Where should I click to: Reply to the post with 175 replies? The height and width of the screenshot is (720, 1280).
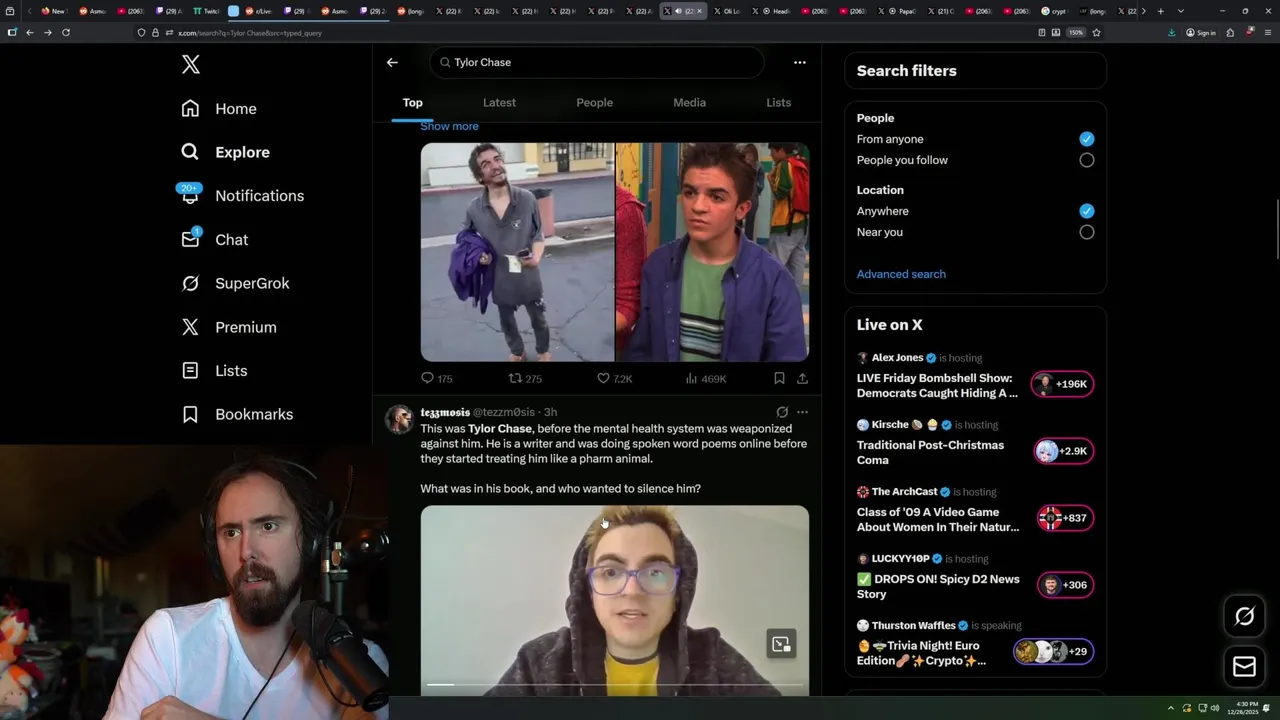pyautogui.click(x=437, y=378)
